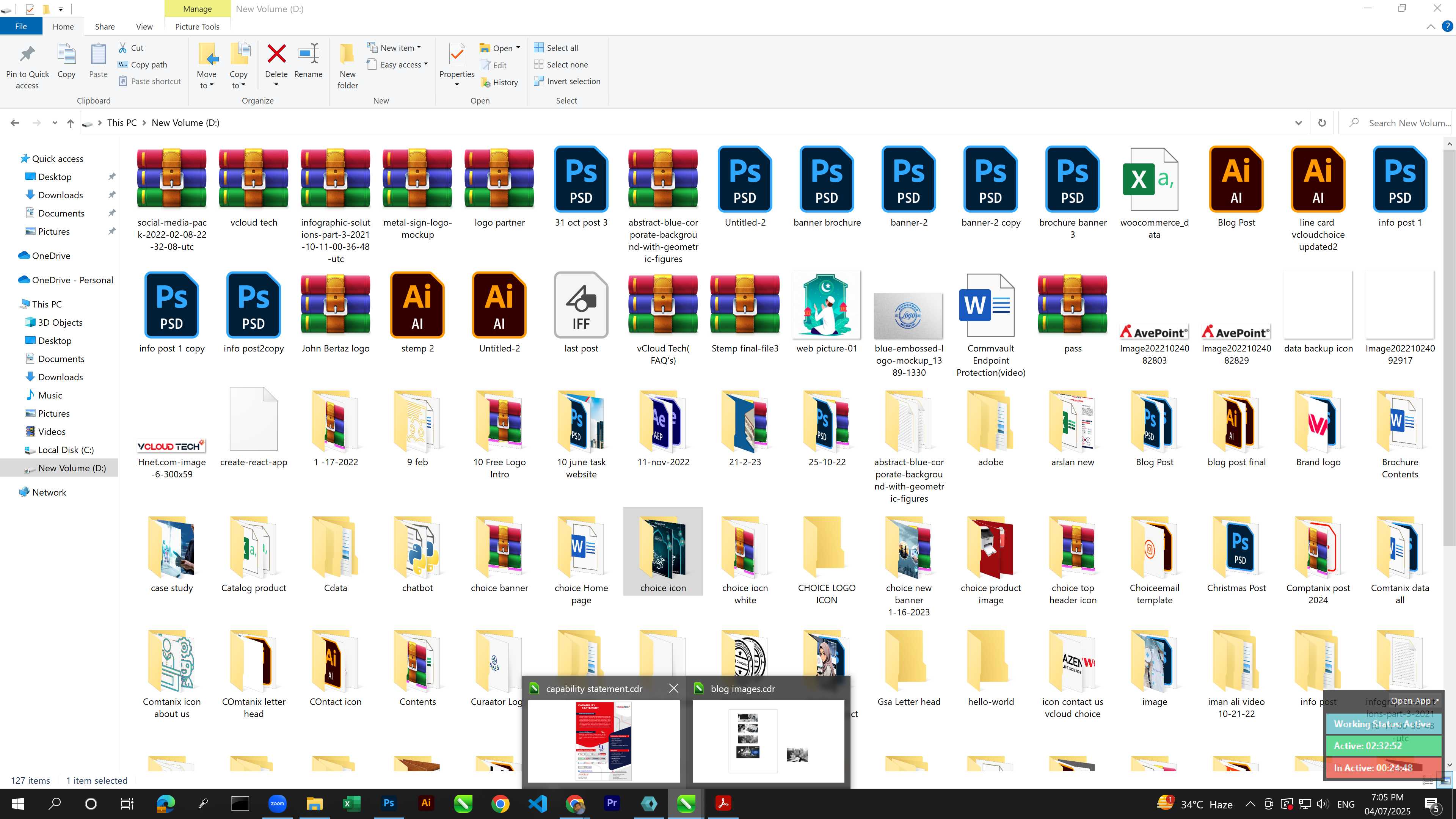Click This PC in breadcrumb path
1456x819 pixels.
coord(122,122)
